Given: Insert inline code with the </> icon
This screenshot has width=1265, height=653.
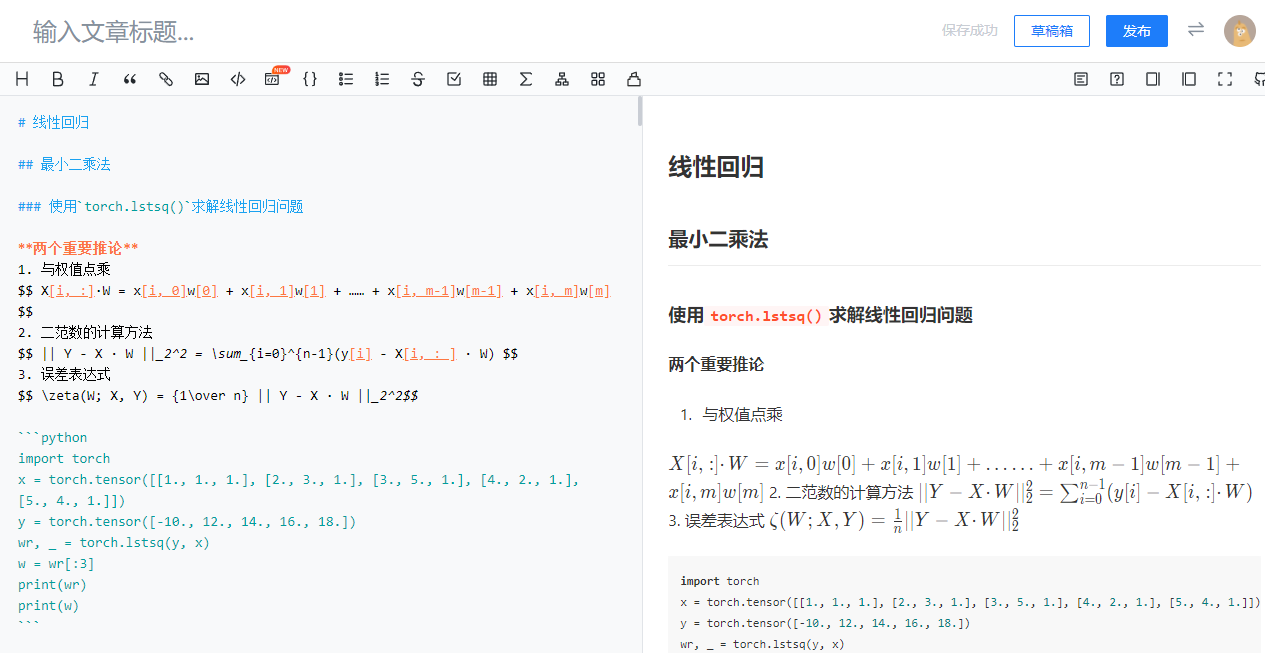Looking at the screenshot, I should pyautogui.click(x=238, y=79).
